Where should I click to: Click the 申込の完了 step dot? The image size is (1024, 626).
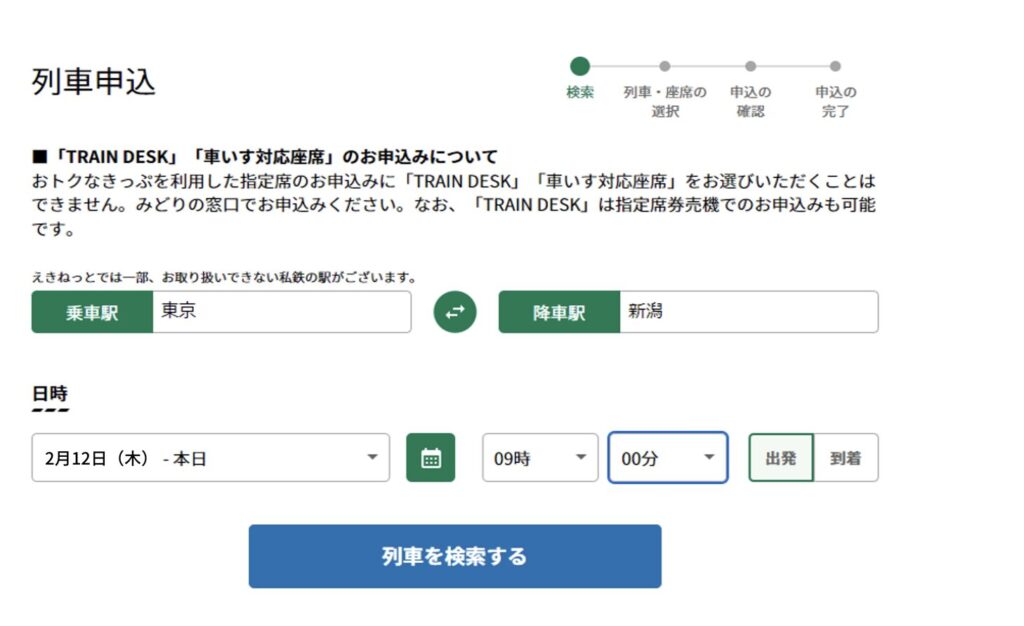(835, 66)
